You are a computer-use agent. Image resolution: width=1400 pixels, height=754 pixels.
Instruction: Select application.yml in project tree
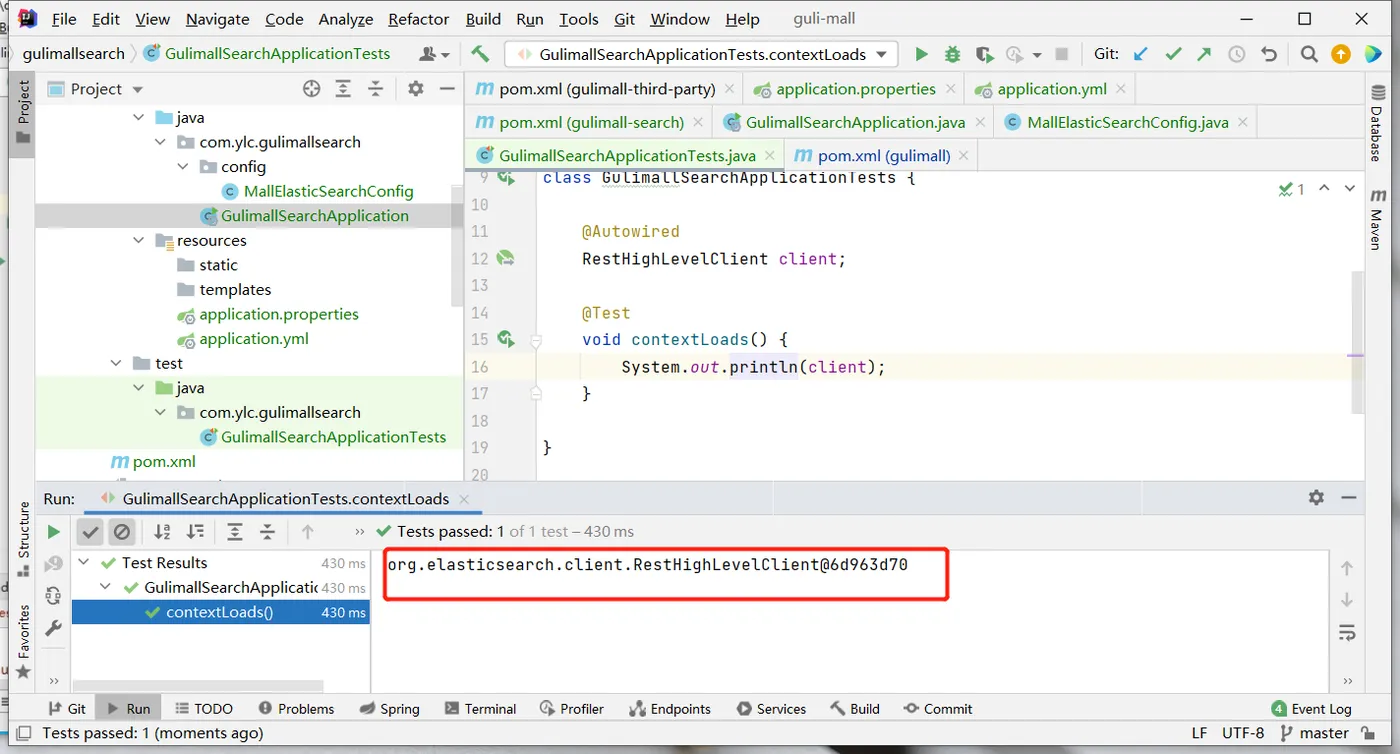[253, 339]
